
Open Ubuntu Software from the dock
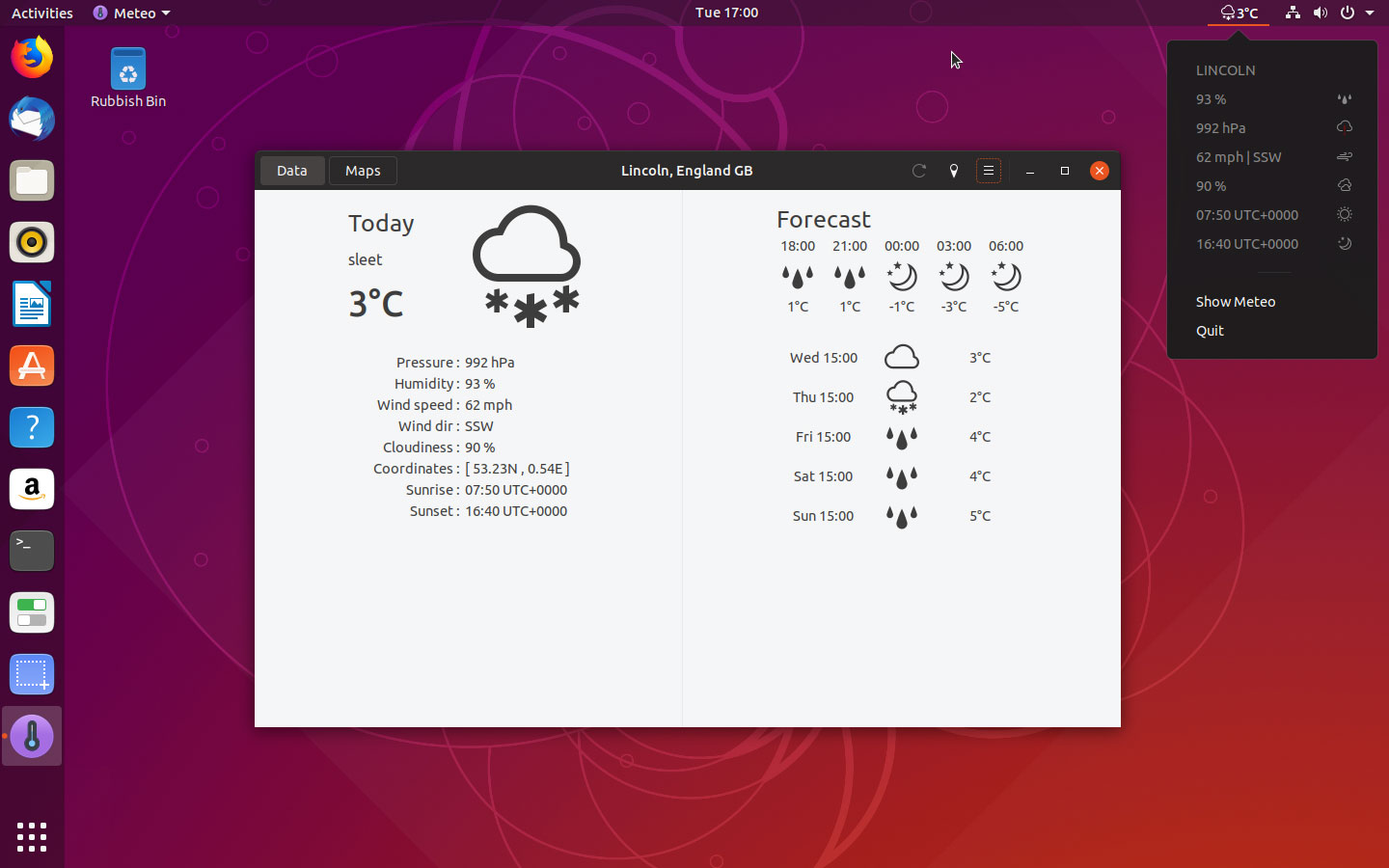point(32,366)
